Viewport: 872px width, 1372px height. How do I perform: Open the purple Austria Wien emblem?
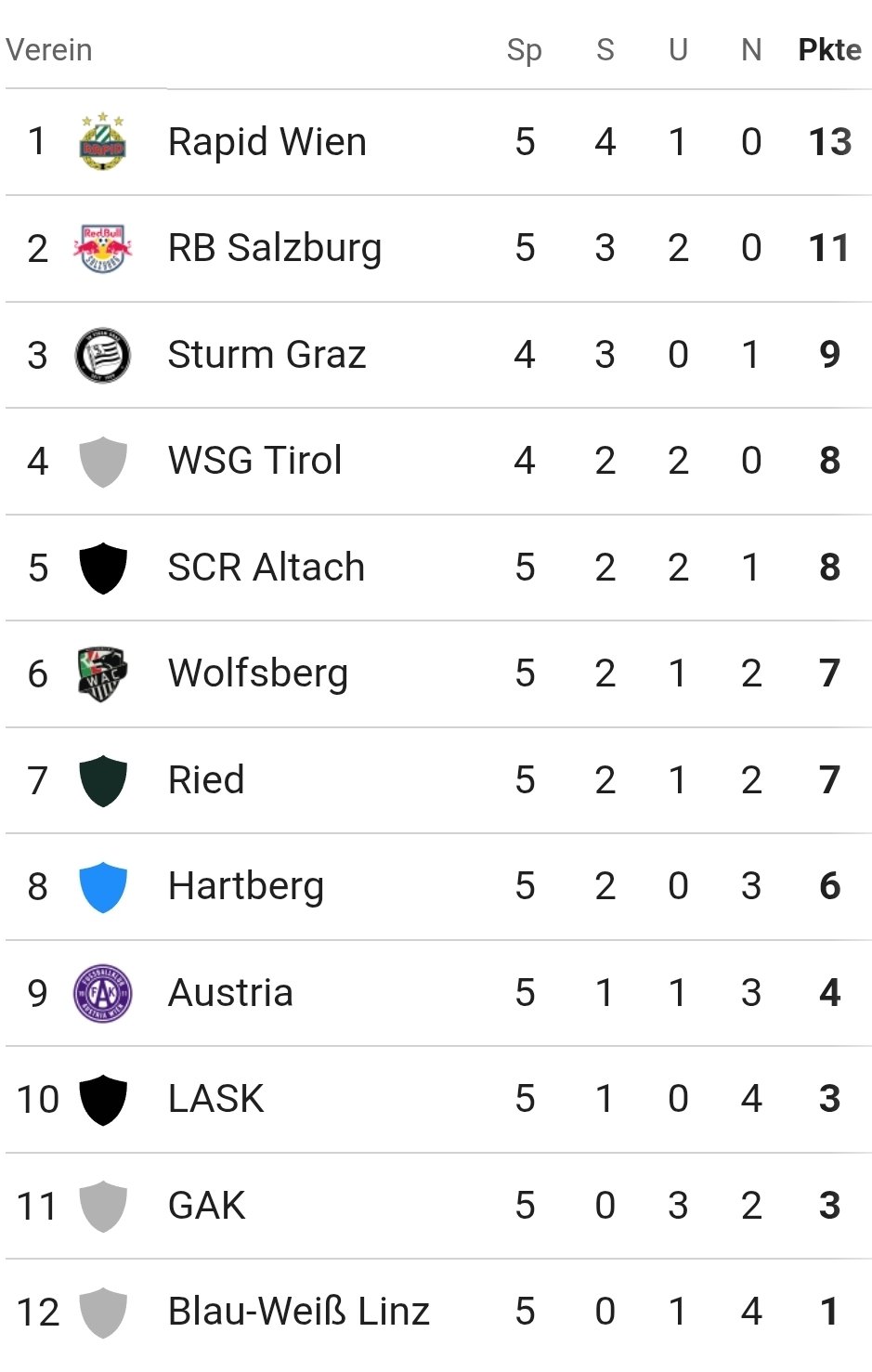102,993
